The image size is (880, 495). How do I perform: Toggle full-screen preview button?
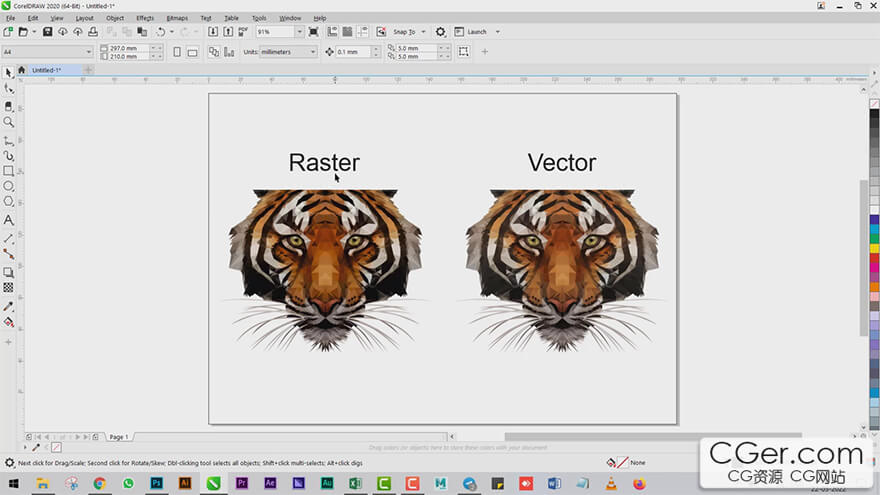click(313, 32)
